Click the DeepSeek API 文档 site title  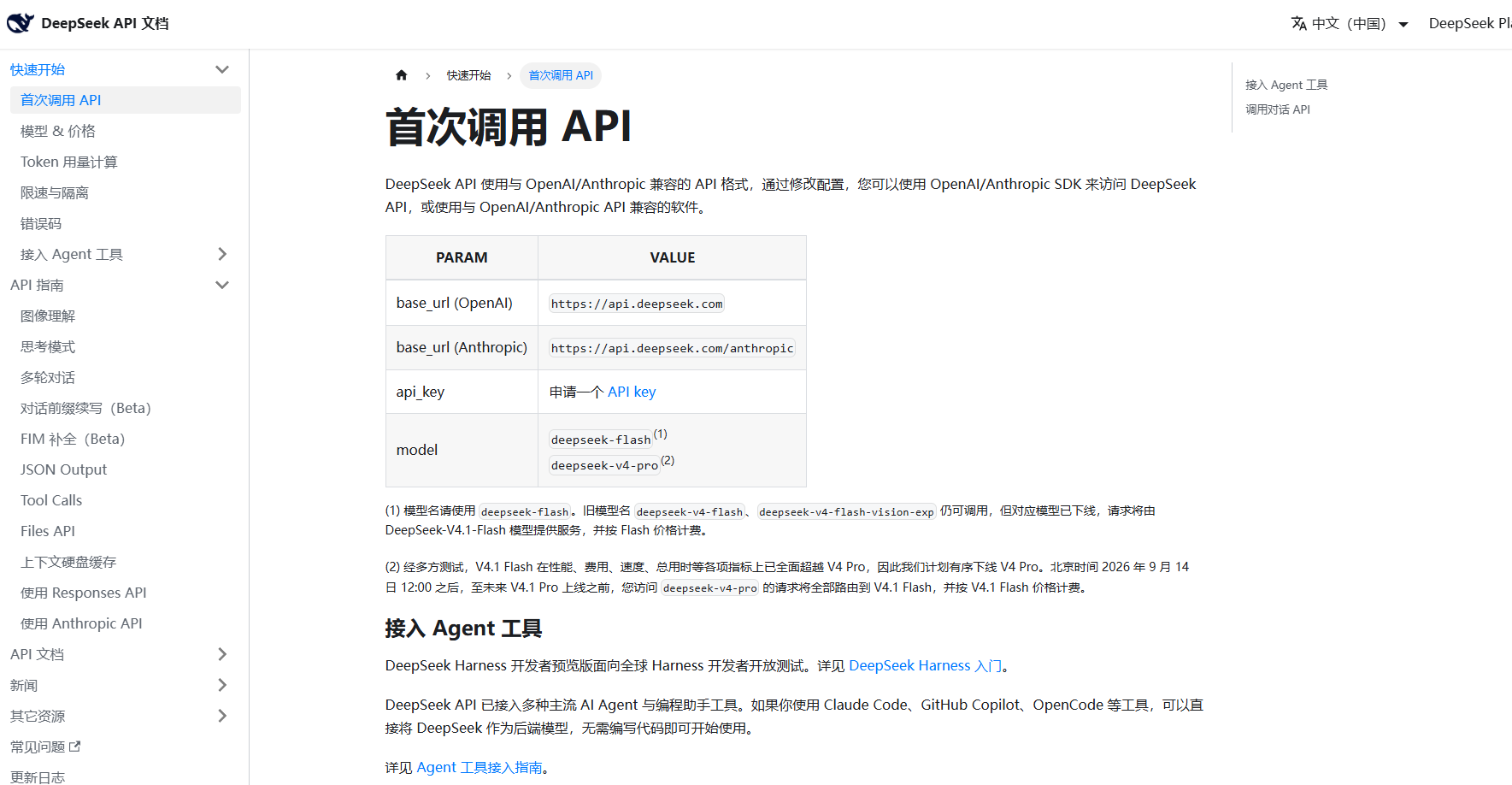pyautogui.click(x=105, y=23)
